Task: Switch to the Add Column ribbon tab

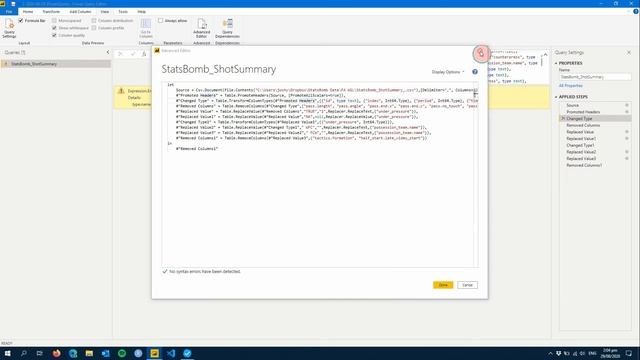Action: (80, 12)
